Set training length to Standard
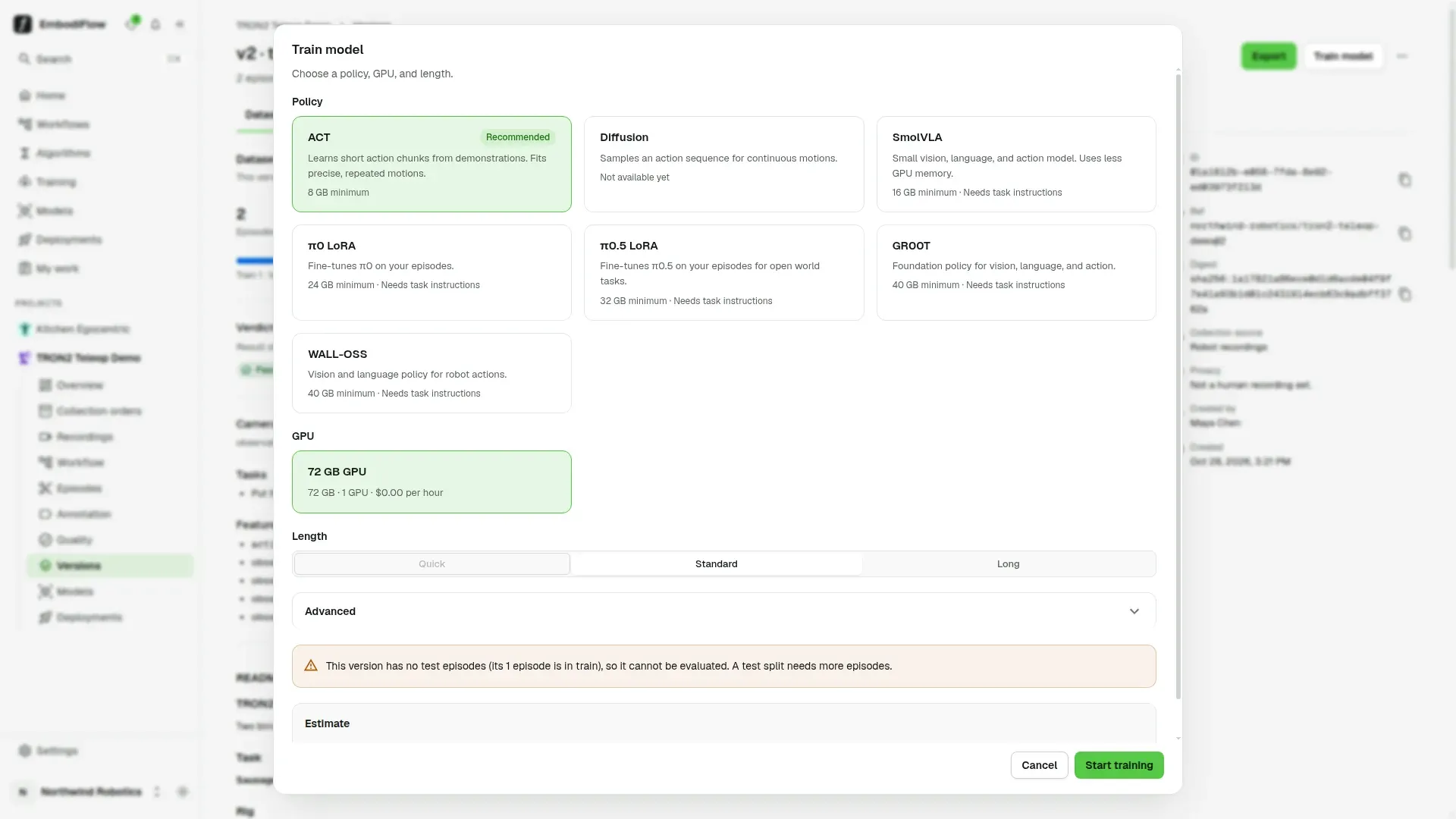 [x=716, y=564]
